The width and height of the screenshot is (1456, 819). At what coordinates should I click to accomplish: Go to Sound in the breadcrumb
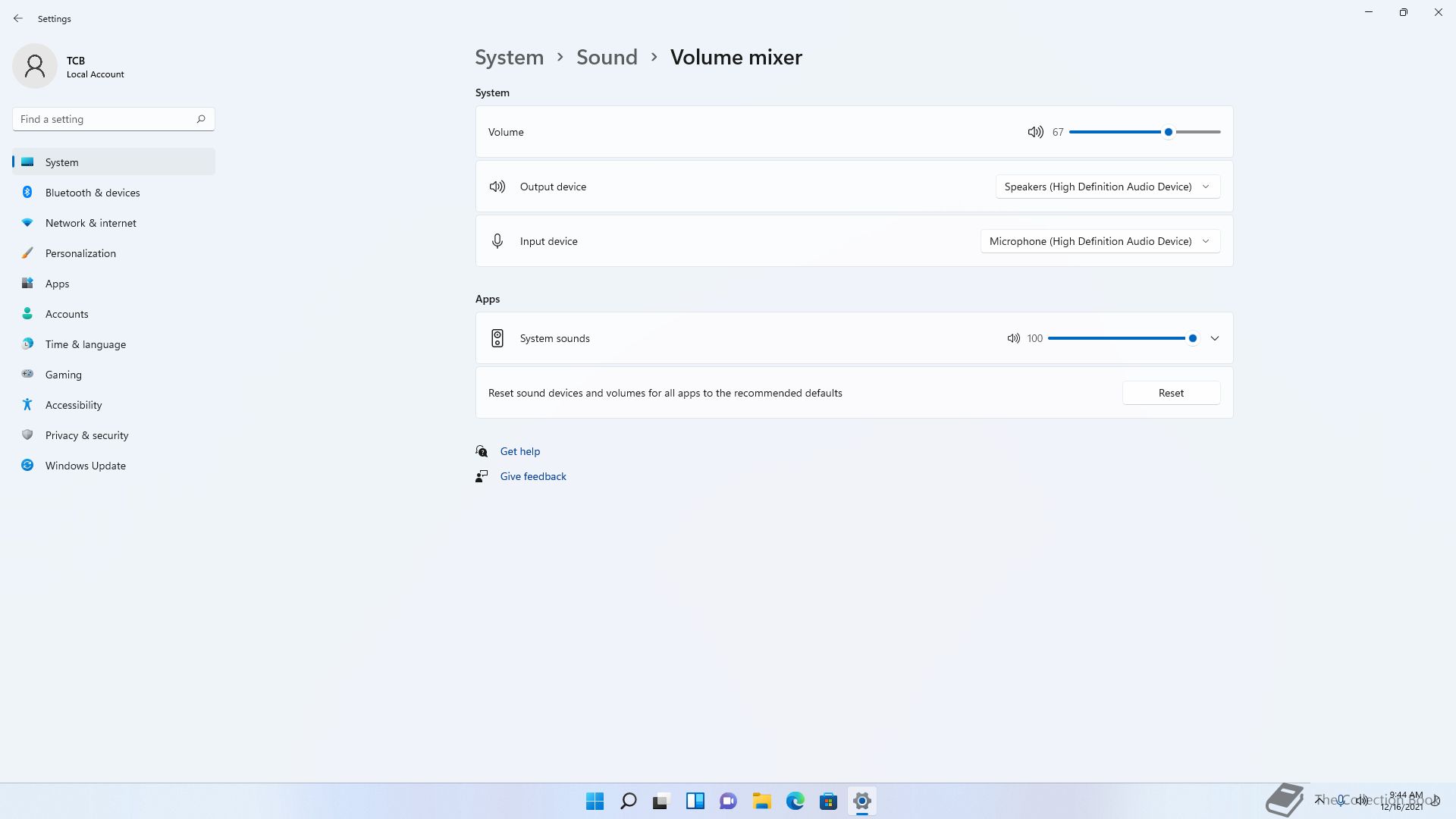click(x=607, y=57)
